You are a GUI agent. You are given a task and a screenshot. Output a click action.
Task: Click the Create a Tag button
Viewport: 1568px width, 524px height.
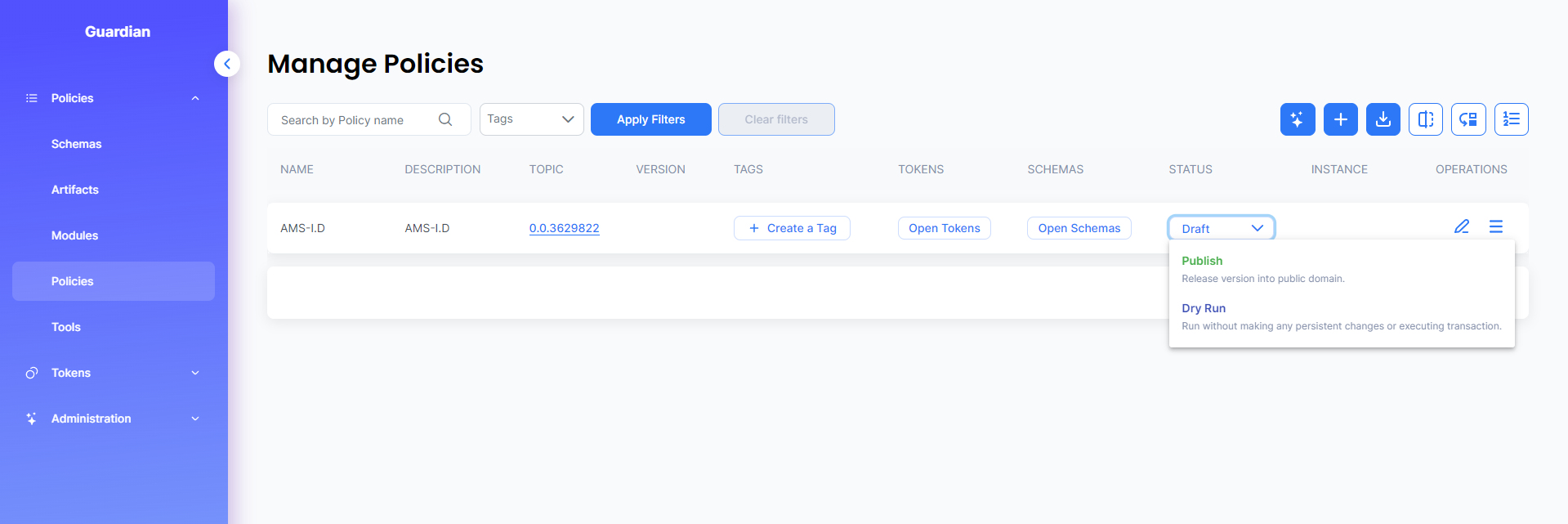tap(792, 228)
